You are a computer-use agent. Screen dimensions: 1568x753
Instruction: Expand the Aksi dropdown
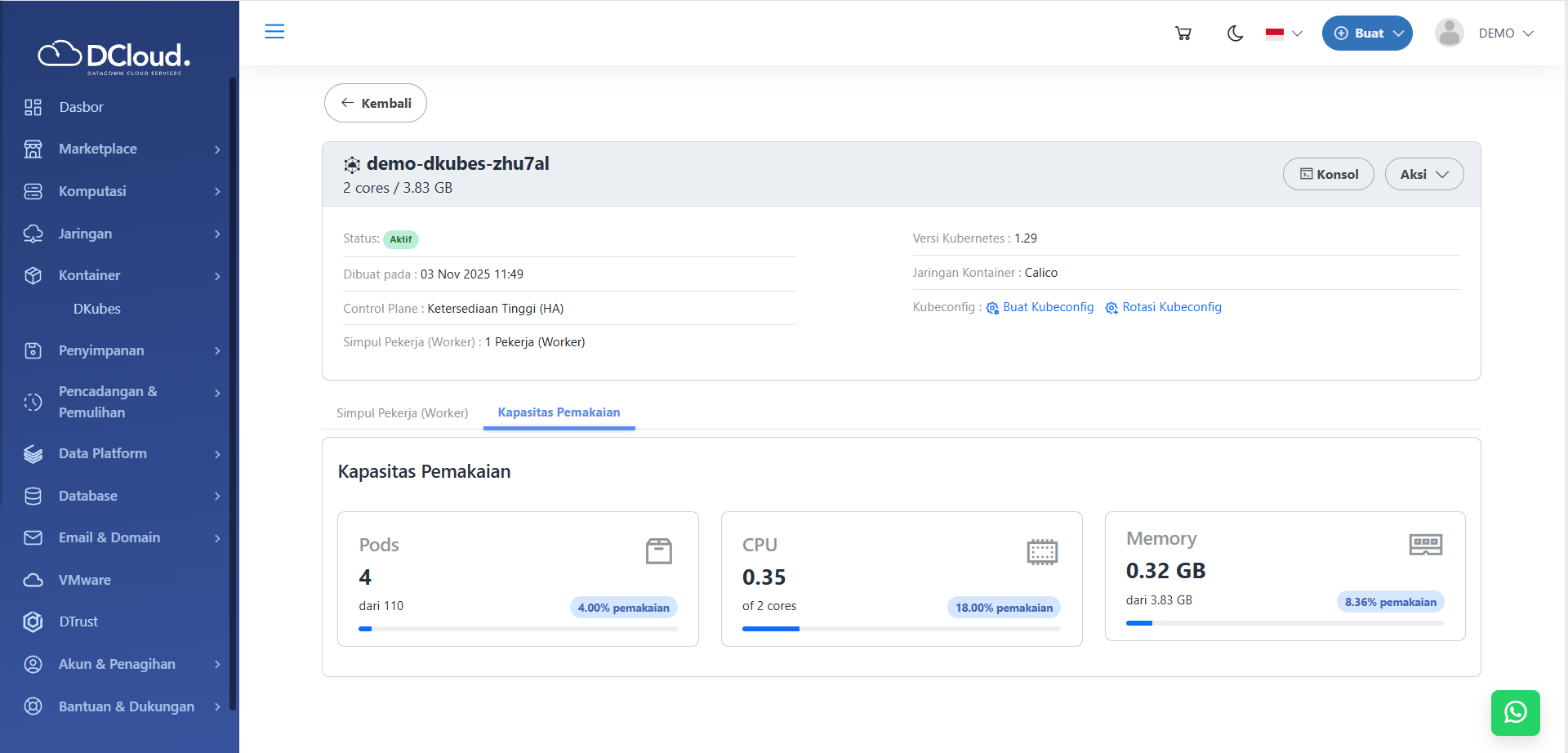point(1423,174)
